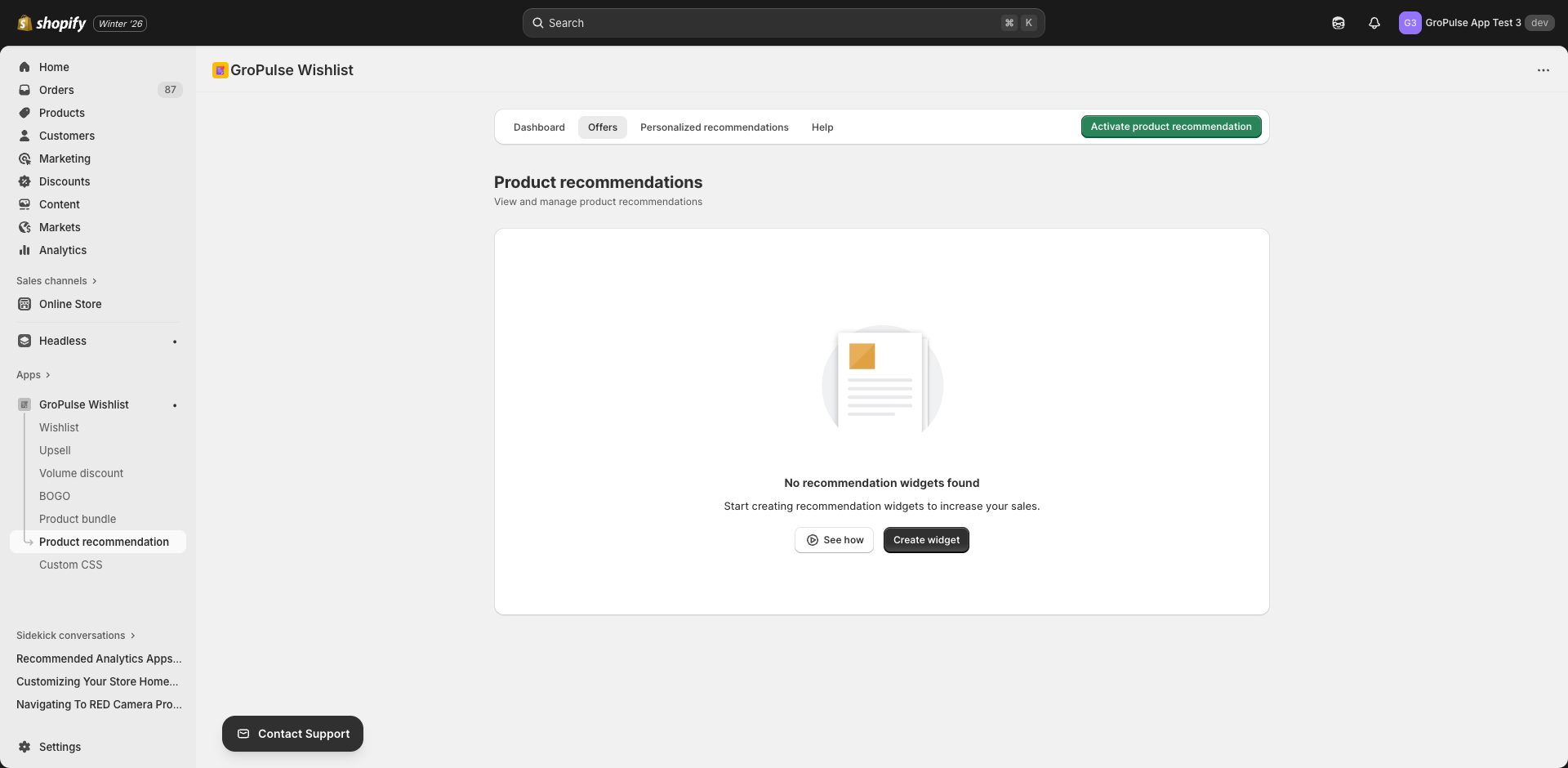Viewport: 1568px width, 768px height.
Task: Expand the Sales channels section
Action: (56, 281)
